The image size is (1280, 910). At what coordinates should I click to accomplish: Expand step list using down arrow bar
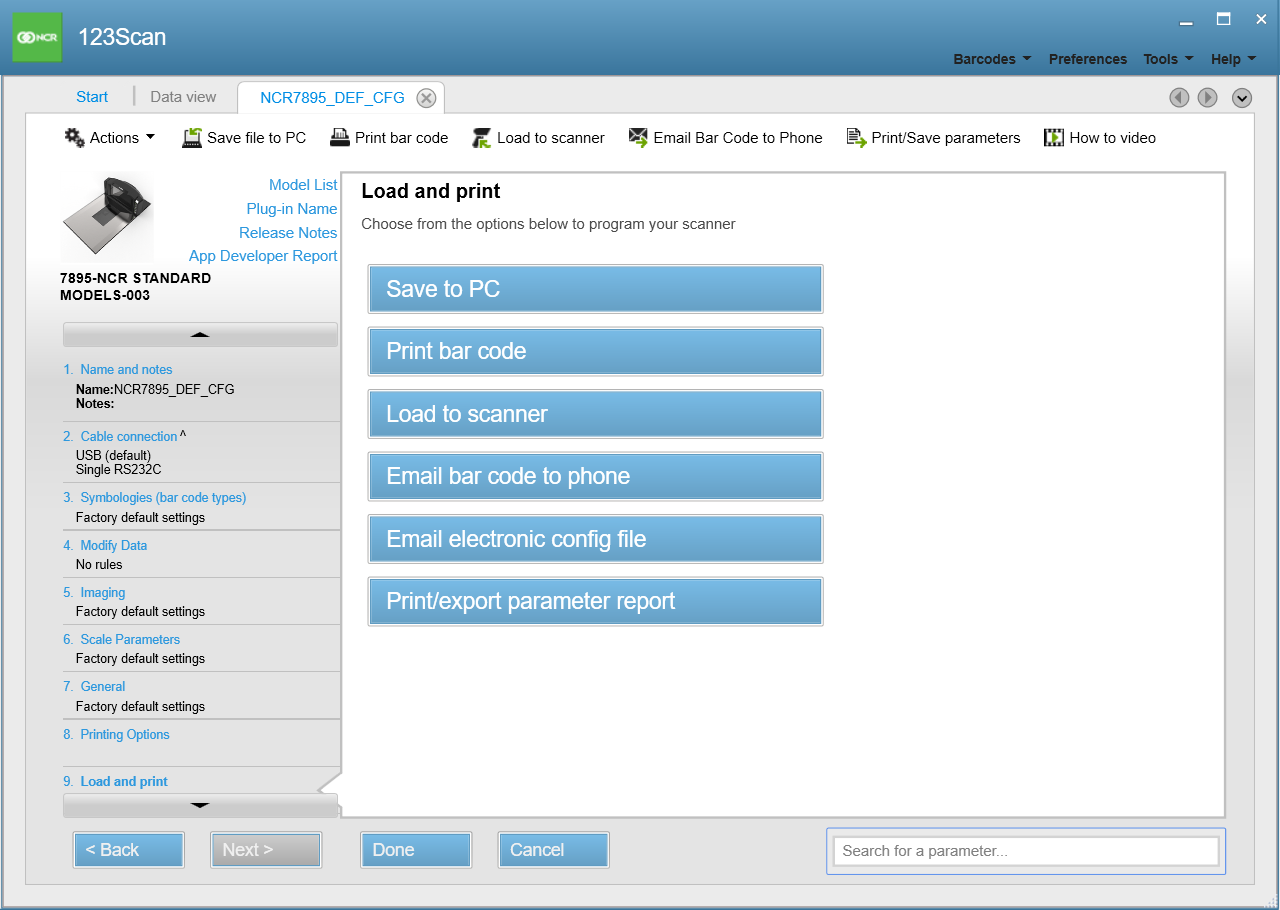200,805
